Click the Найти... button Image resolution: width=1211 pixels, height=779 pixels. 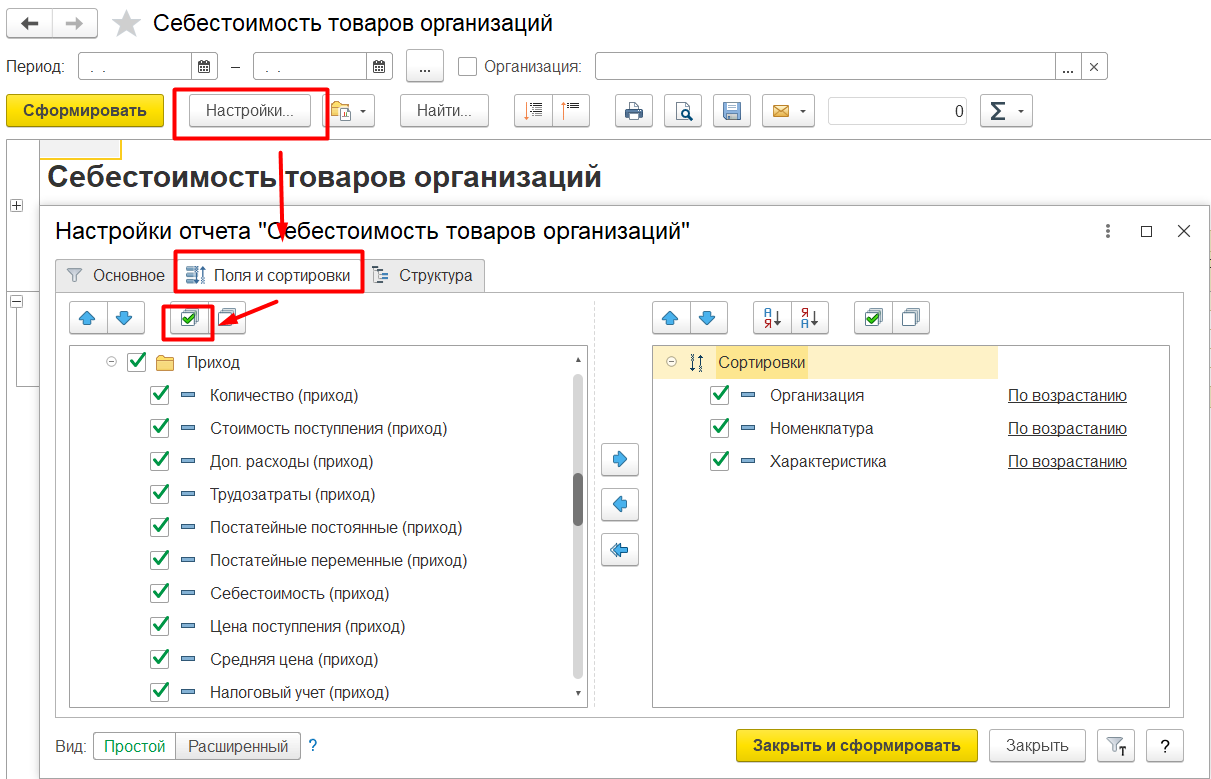[x=445, y=111]
